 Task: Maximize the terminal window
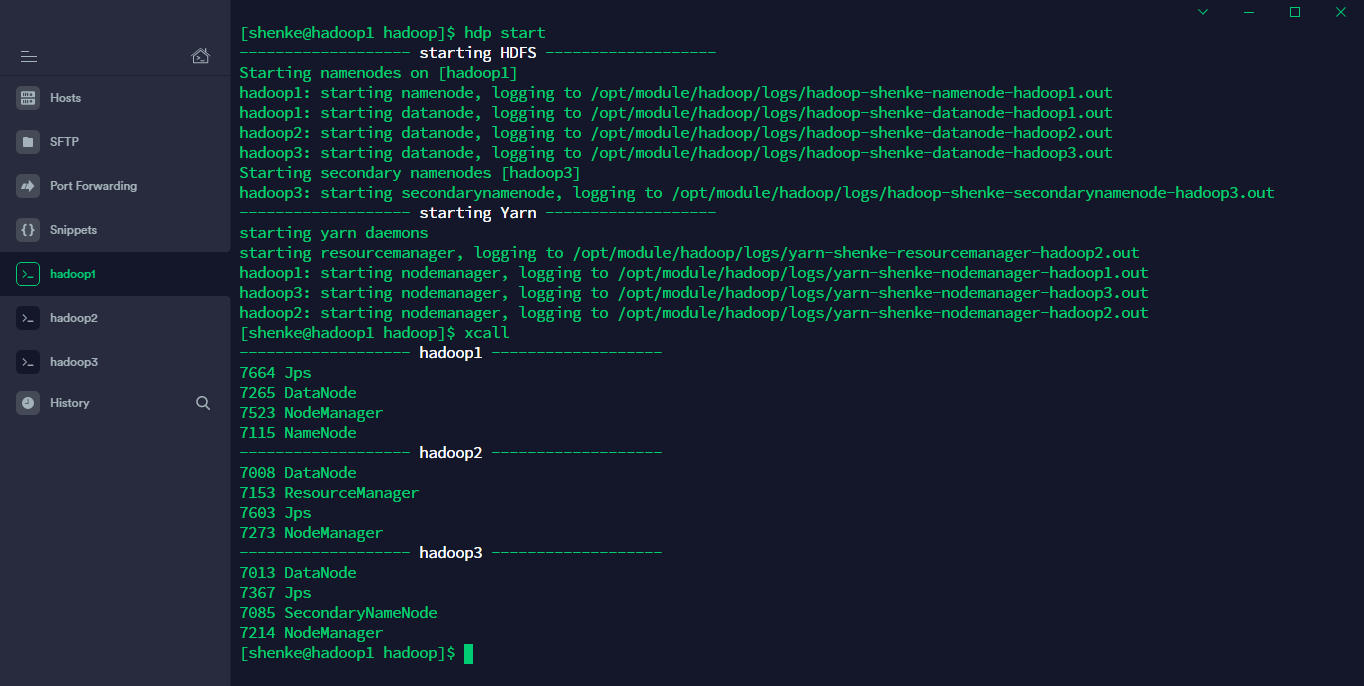pyautogui.click(x=1295, y=12)
